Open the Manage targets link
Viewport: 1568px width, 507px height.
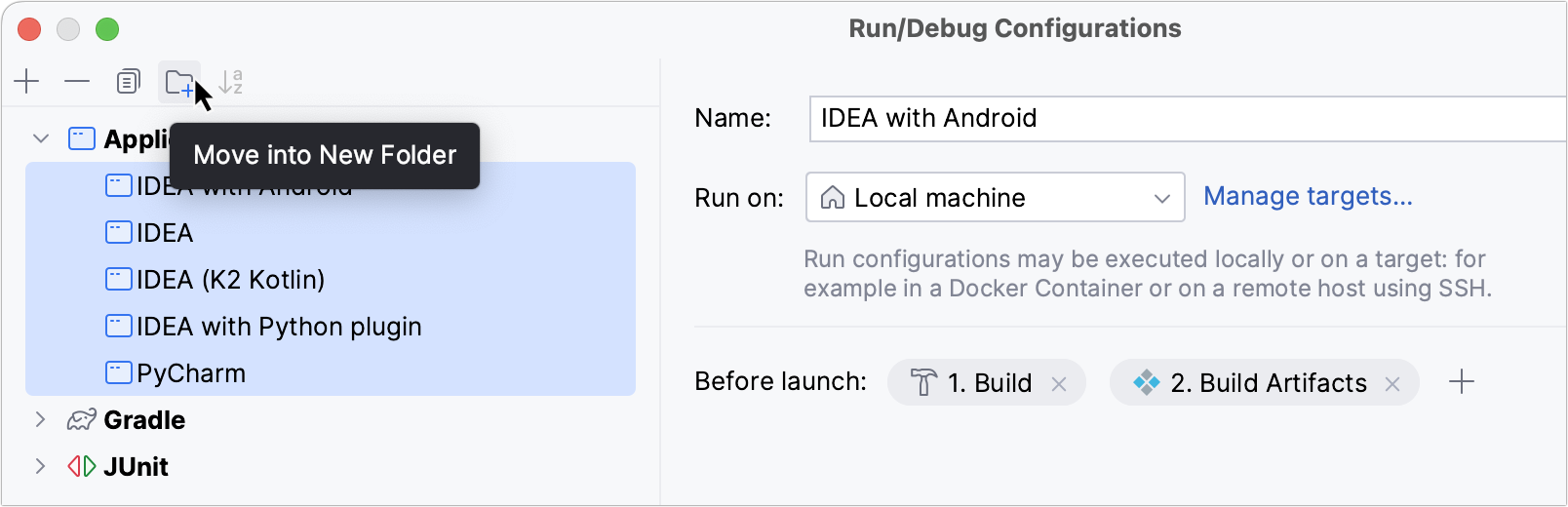click(x=1308, y=197)
